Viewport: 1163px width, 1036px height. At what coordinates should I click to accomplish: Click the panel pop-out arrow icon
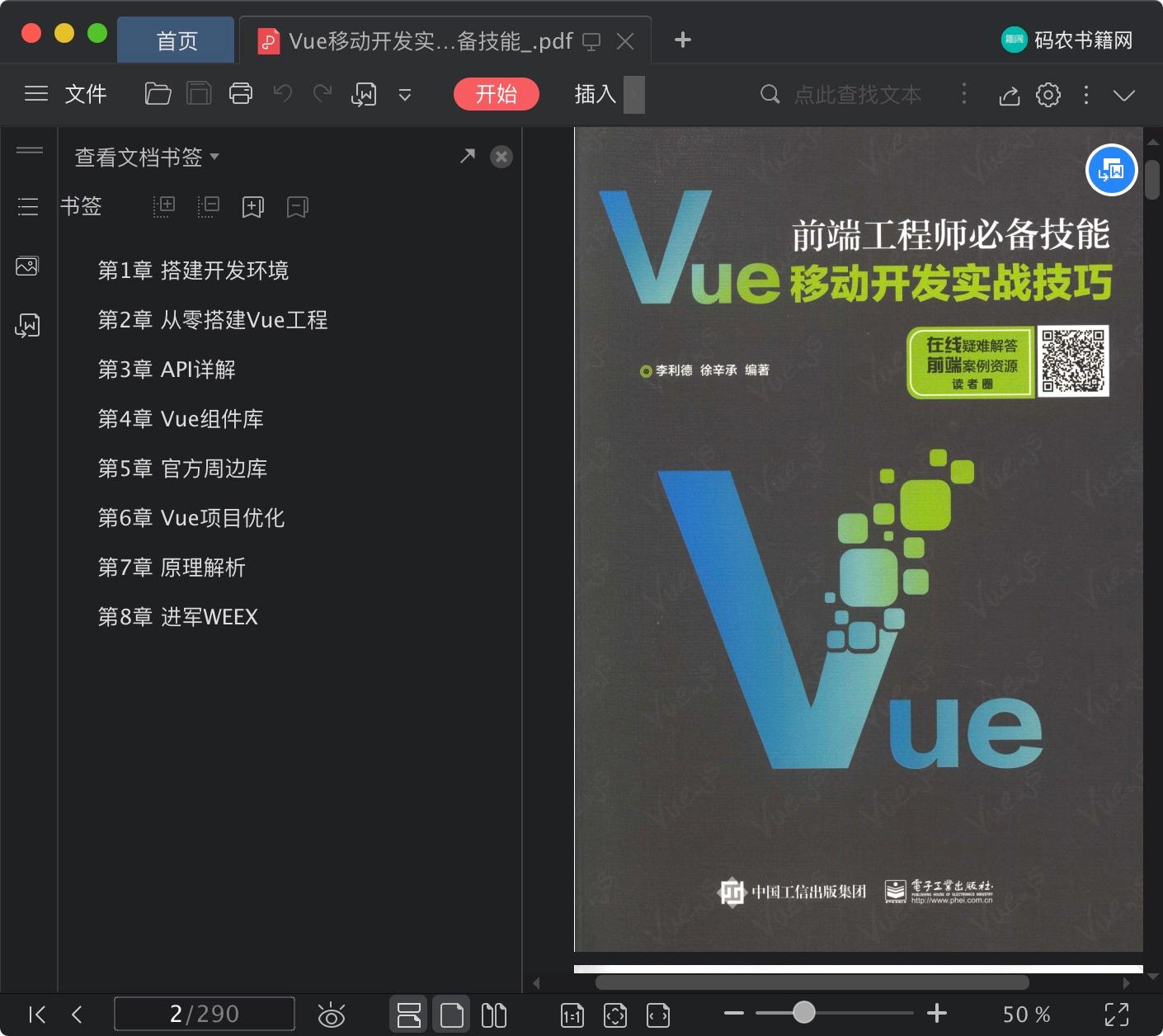coord(468,156)
